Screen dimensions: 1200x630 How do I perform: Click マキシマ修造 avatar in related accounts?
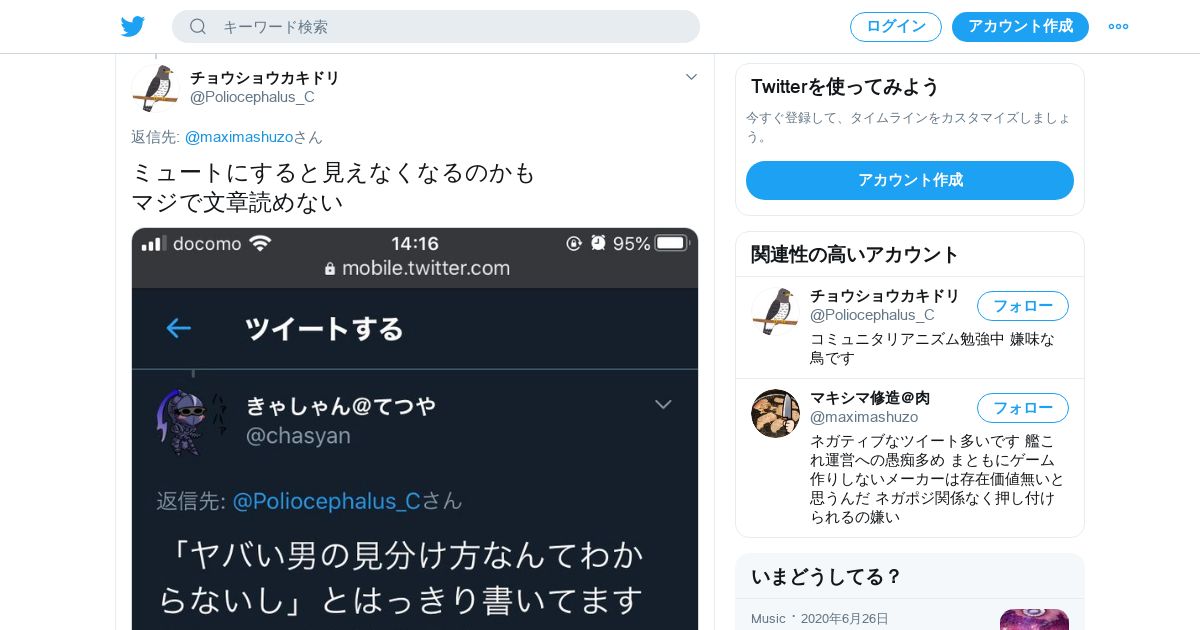click(x=775, y=413)
